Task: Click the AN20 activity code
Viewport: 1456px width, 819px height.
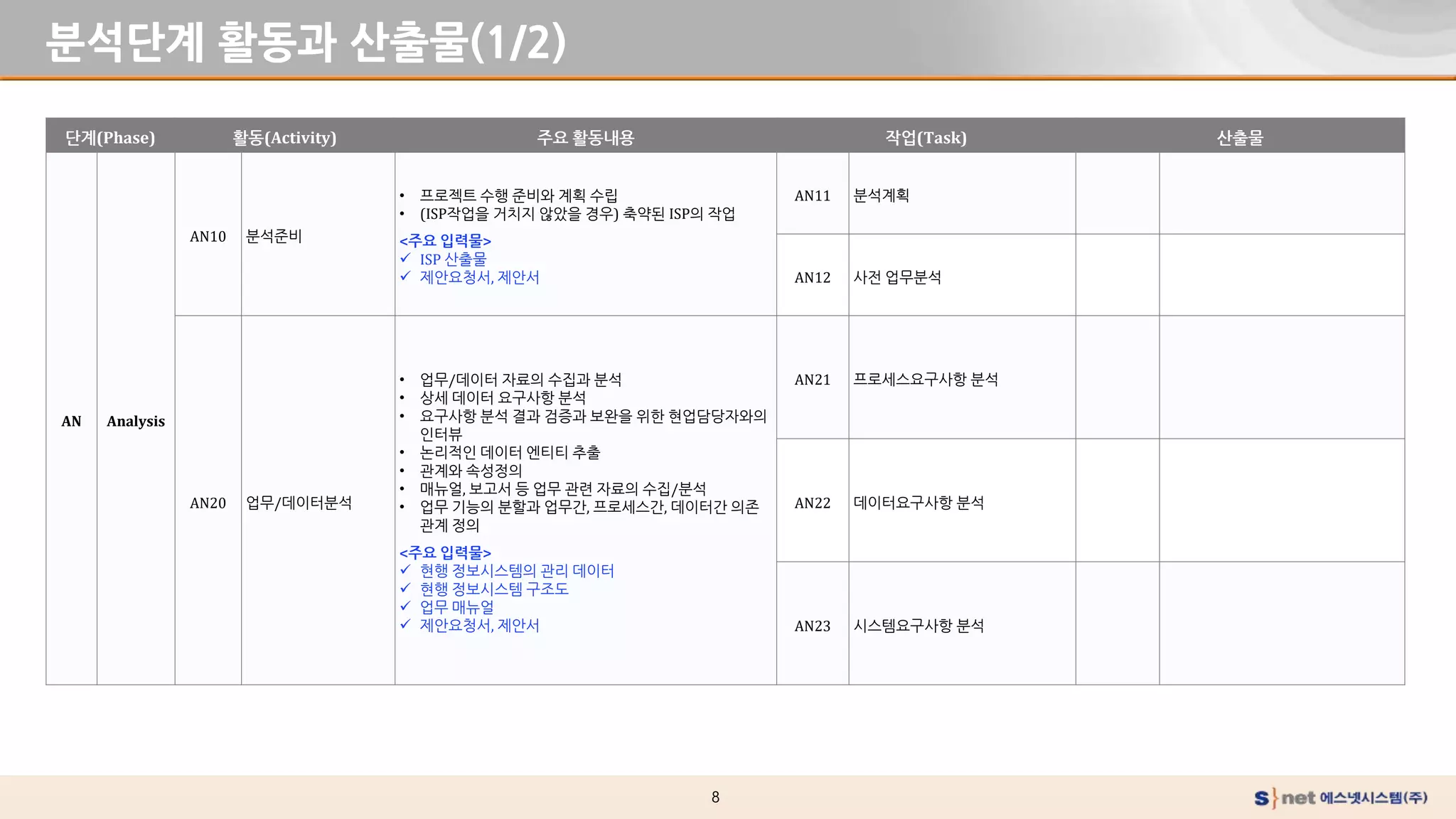Action: (208, 503)
